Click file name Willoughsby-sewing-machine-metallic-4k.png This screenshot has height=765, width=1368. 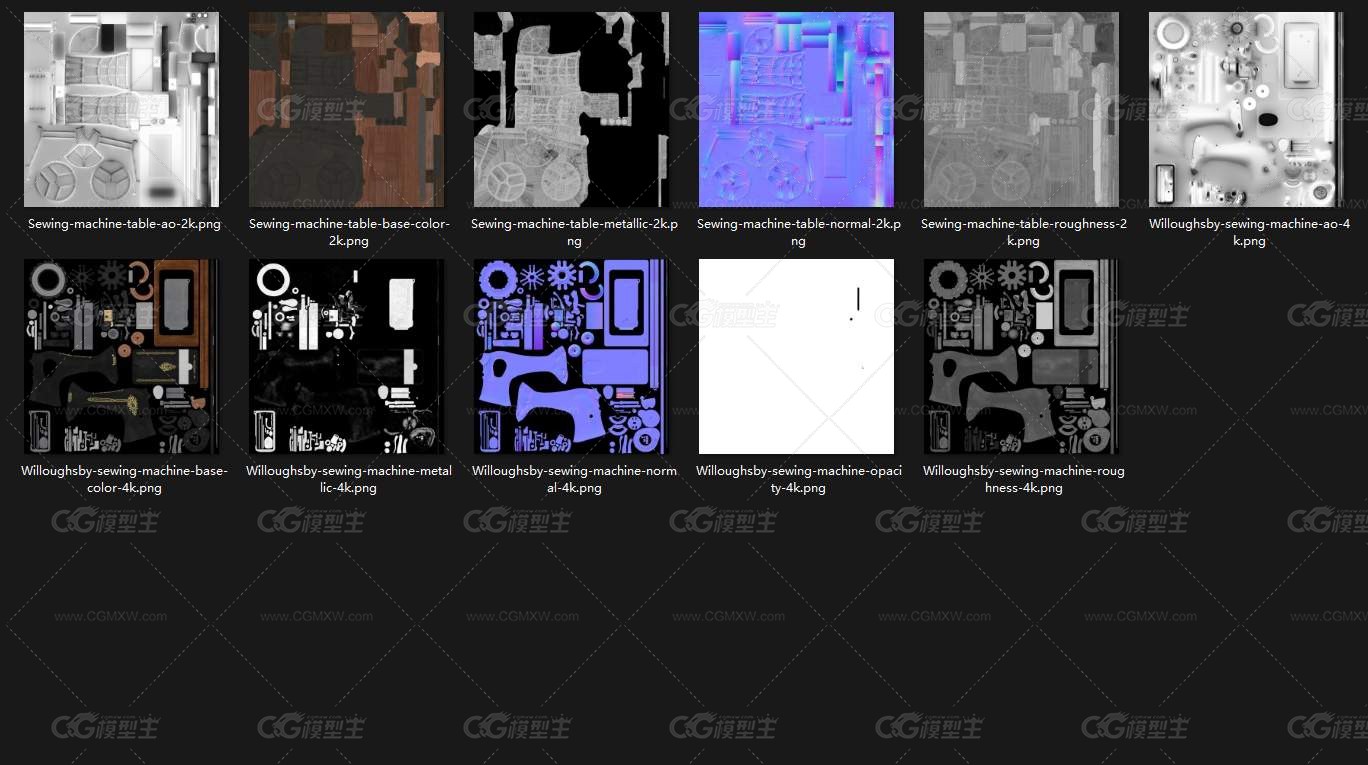349,480
